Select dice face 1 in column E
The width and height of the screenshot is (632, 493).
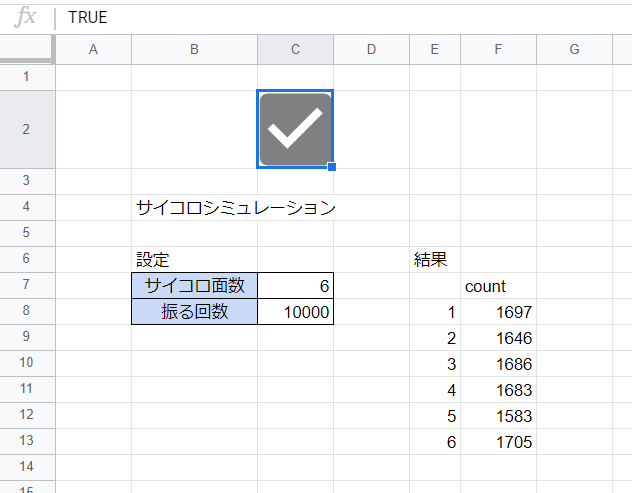[435, 311]
